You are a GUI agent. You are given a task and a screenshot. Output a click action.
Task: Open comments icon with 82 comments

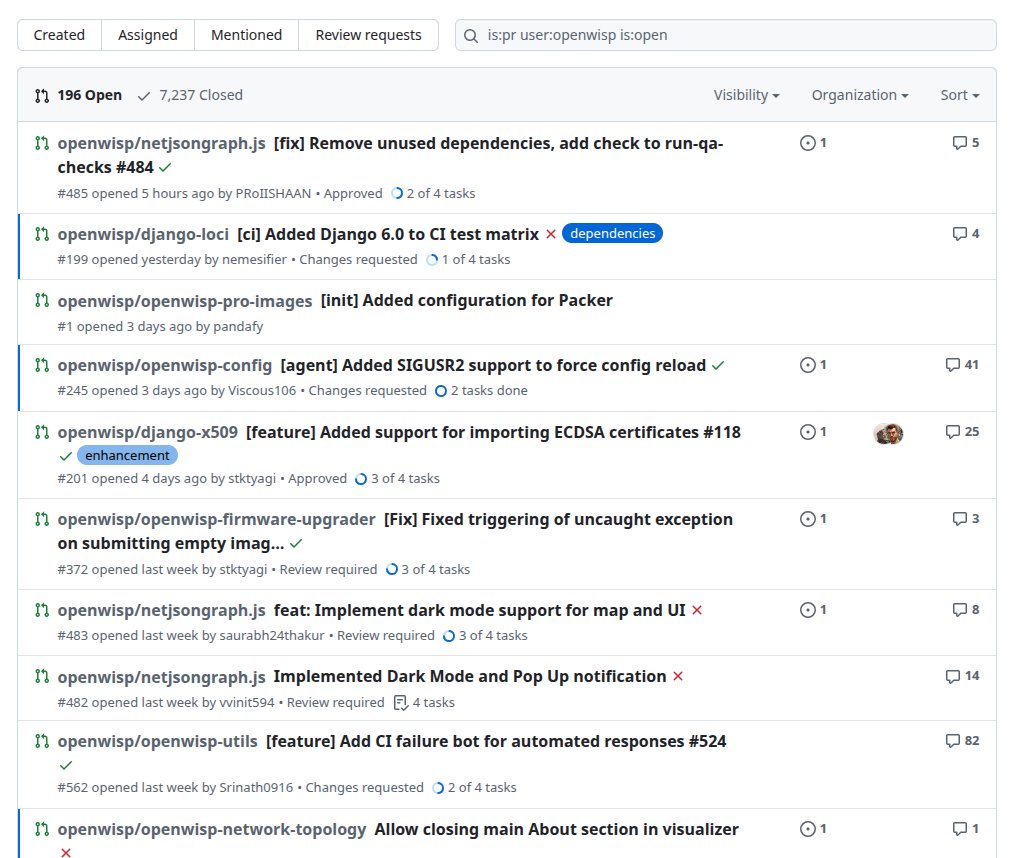(x=962, y=741)
